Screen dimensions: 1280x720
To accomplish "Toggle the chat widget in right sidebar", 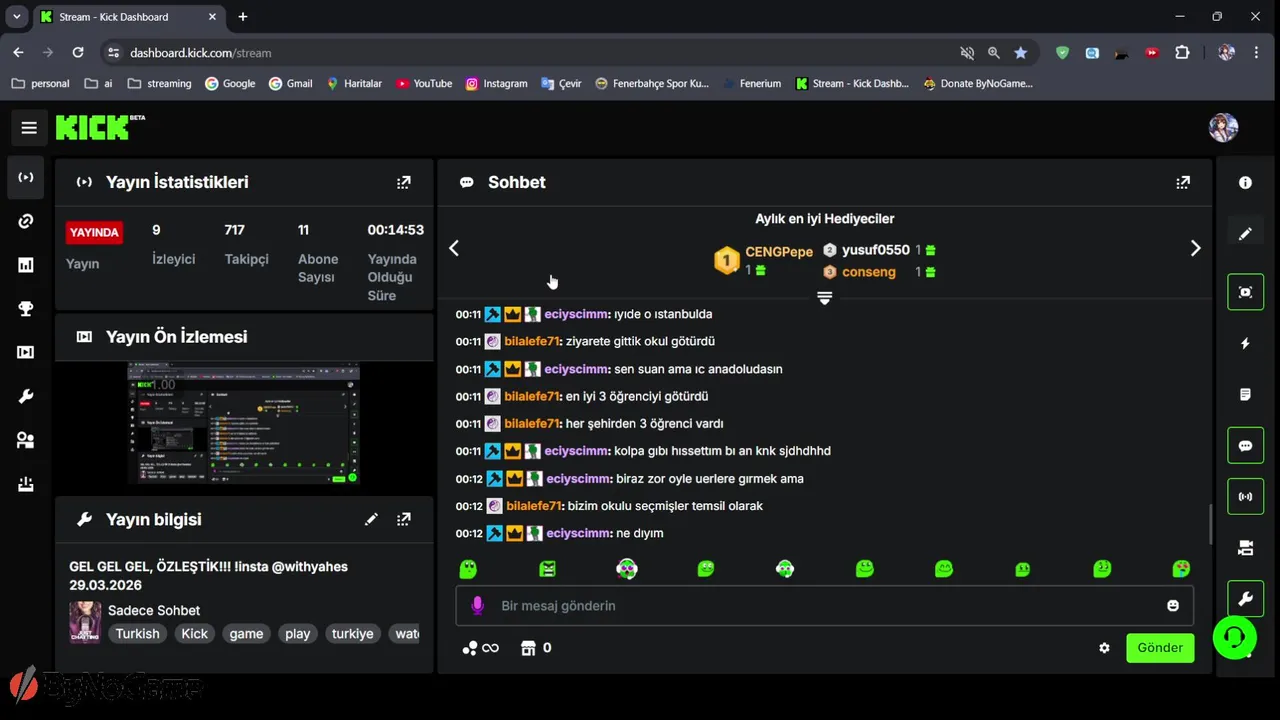I will tap(1245, 445).
